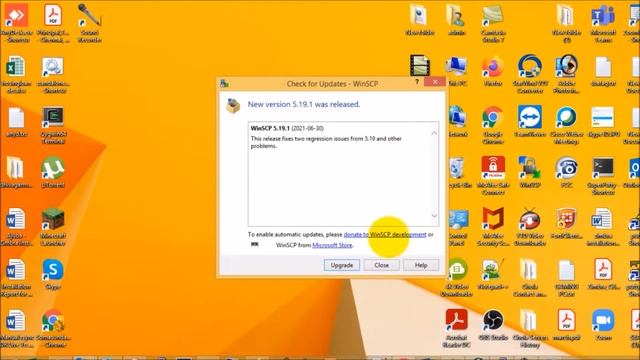Select the Network desktop icon
The image size is (640, 360).
tap(457, 122)
